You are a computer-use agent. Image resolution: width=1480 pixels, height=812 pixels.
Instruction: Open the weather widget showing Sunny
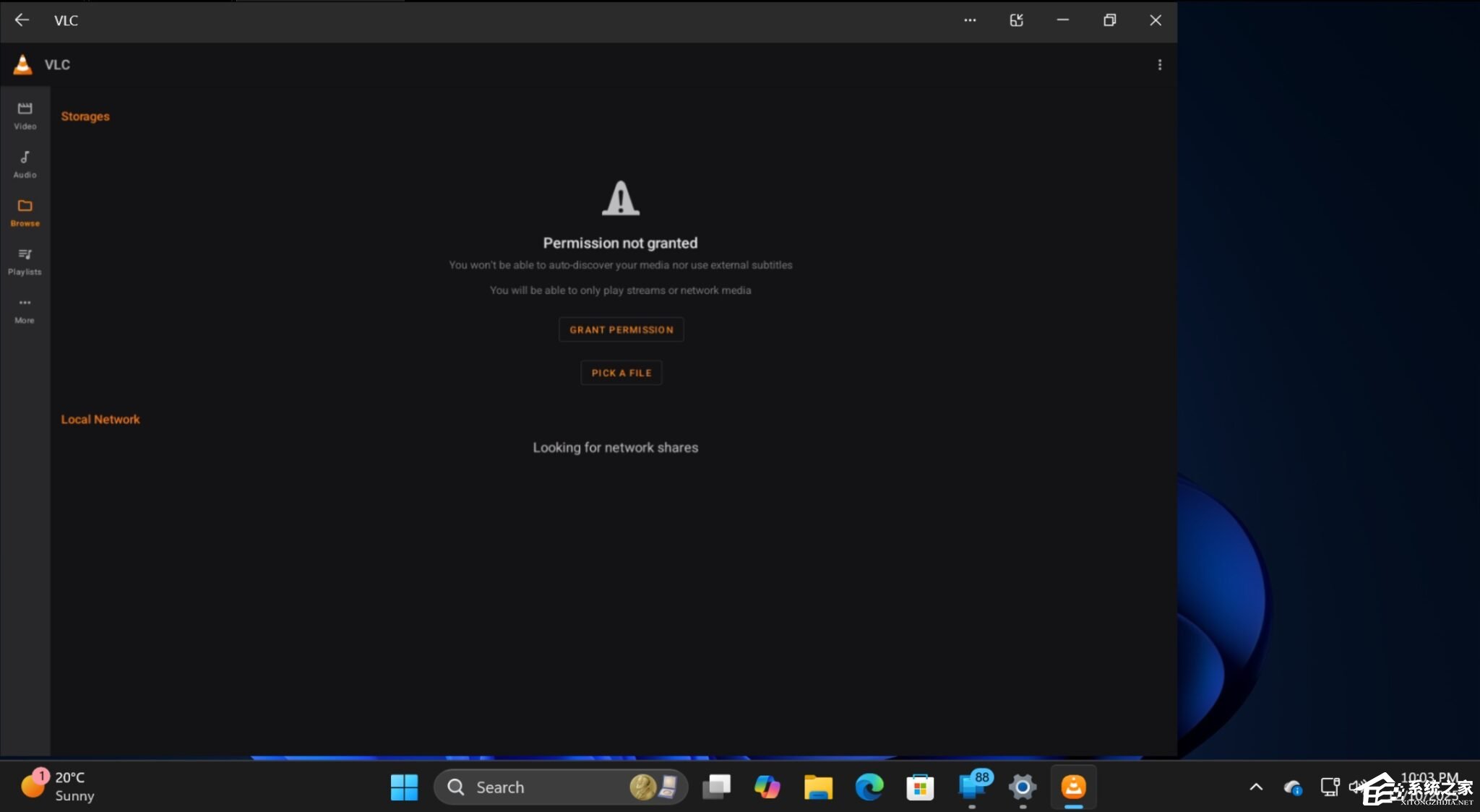tap(58, 786)
